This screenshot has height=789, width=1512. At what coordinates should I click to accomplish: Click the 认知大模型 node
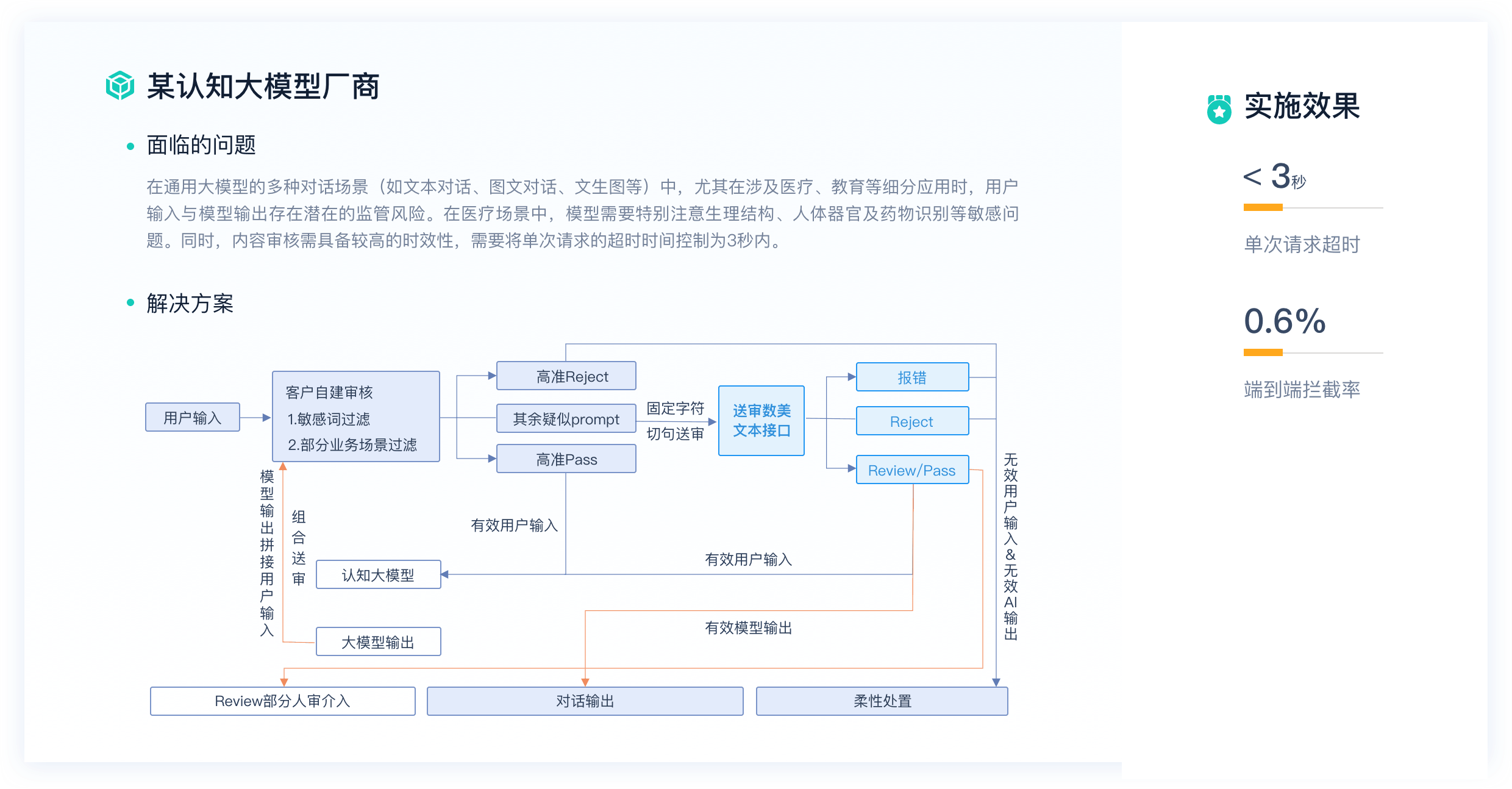pos(378,575)
